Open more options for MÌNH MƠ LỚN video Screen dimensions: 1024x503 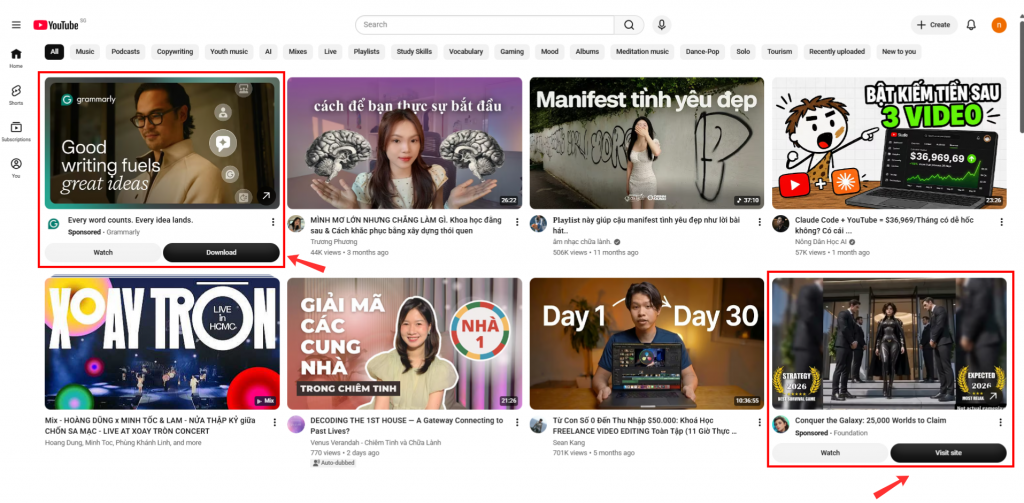pos(517,222)
